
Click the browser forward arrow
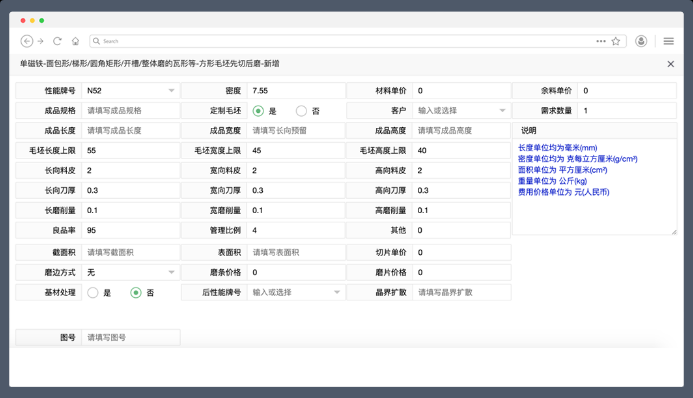pos(41,41)
